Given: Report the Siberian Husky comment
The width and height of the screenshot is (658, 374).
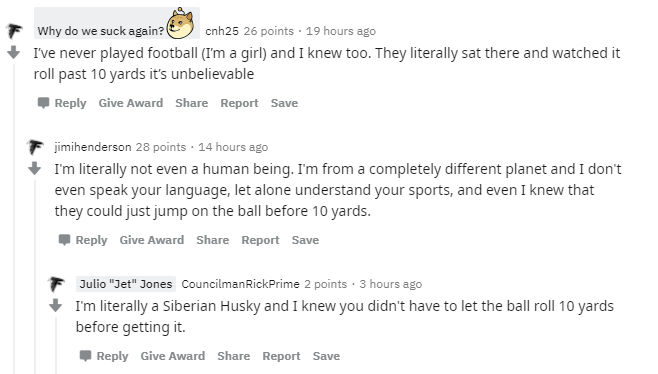Looking at the screenshot, I should click(281, 356).
